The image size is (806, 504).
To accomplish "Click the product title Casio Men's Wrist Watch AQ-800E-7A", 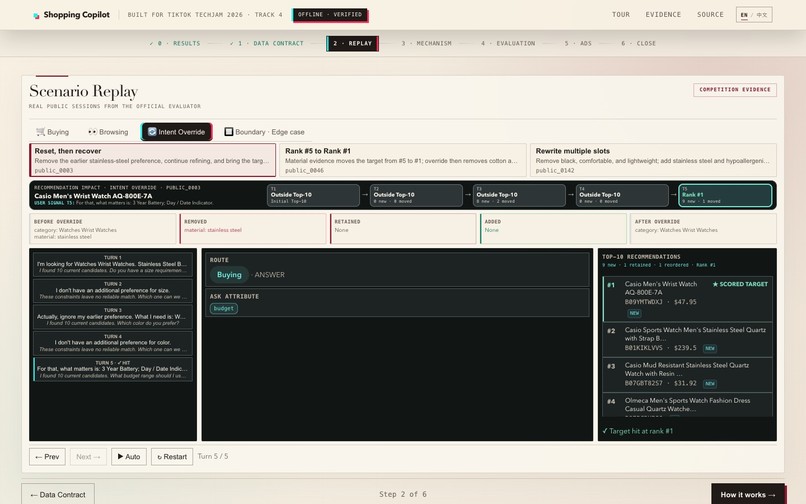I will (93, 196).
